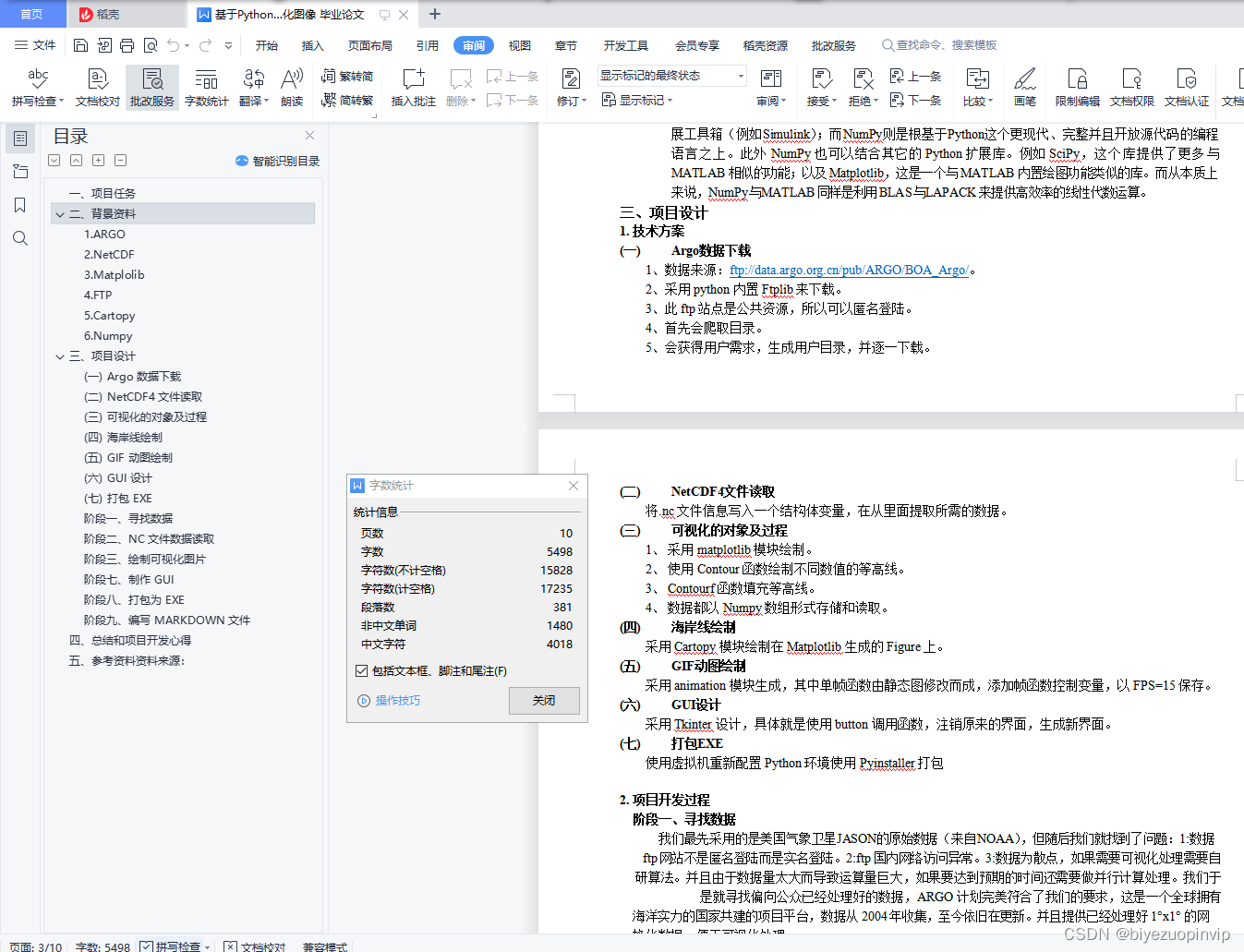Click the save document icon
1244x952 pixels.
click(x=80, y=45)
